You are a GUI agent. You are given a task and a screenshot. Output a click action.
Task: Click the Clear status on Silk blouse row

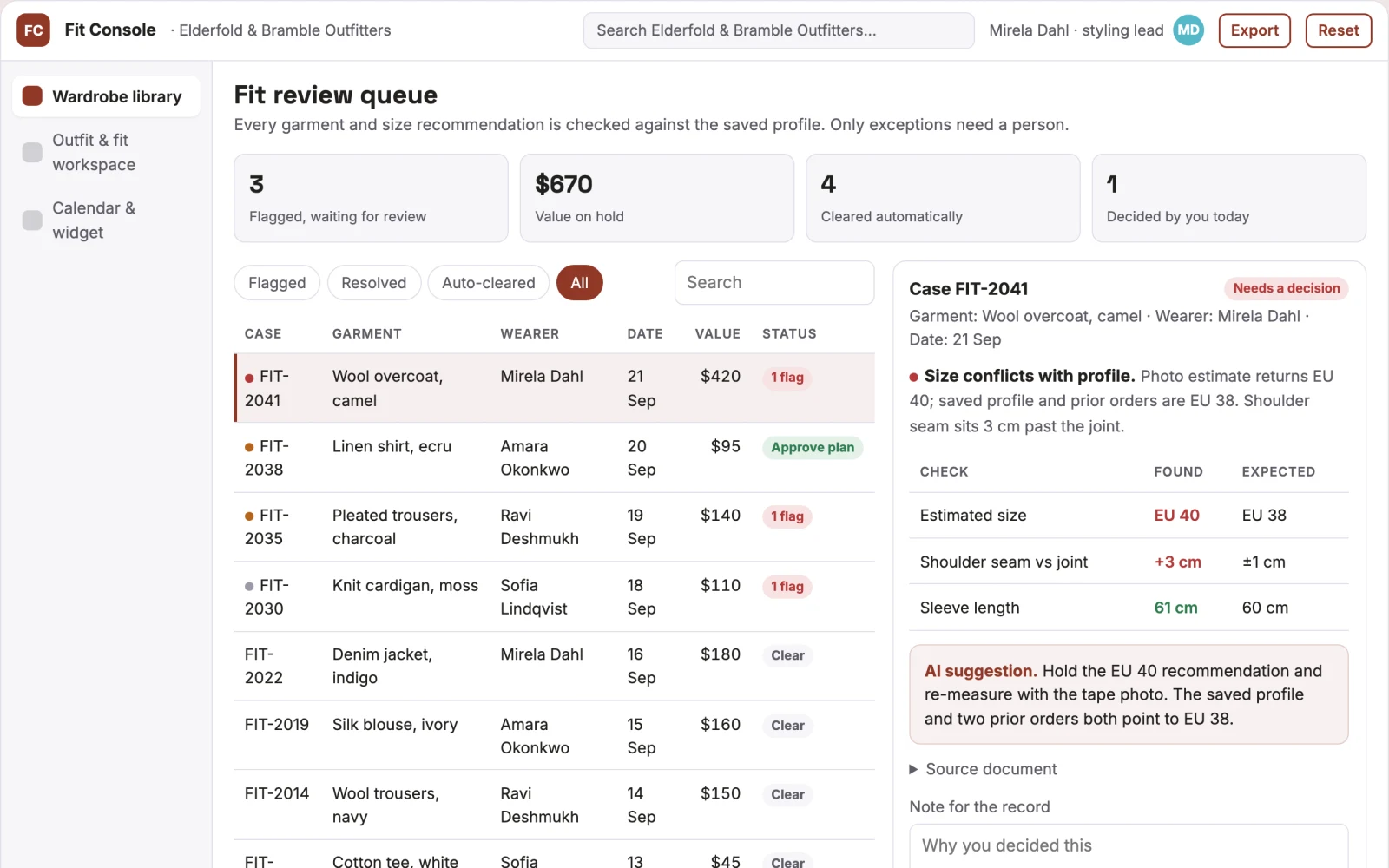[787, 726]
